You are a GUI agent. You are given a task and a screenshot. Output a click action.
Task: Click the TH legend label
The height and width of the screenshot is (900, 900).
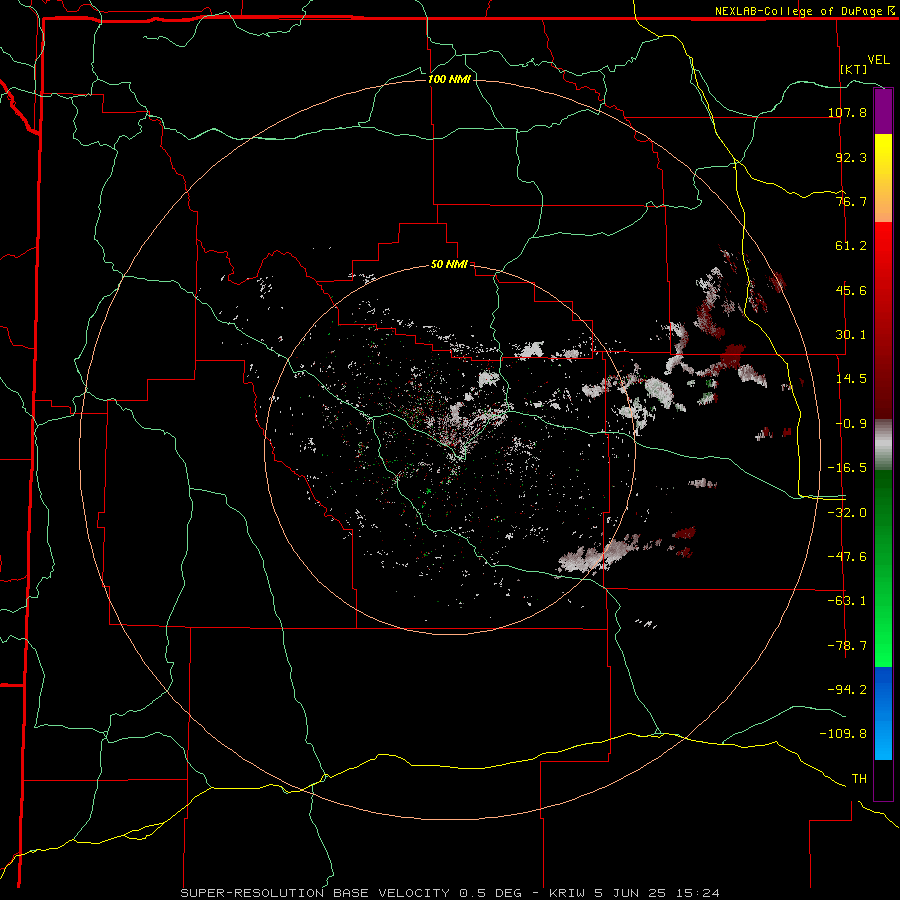[x=859, y=779]
